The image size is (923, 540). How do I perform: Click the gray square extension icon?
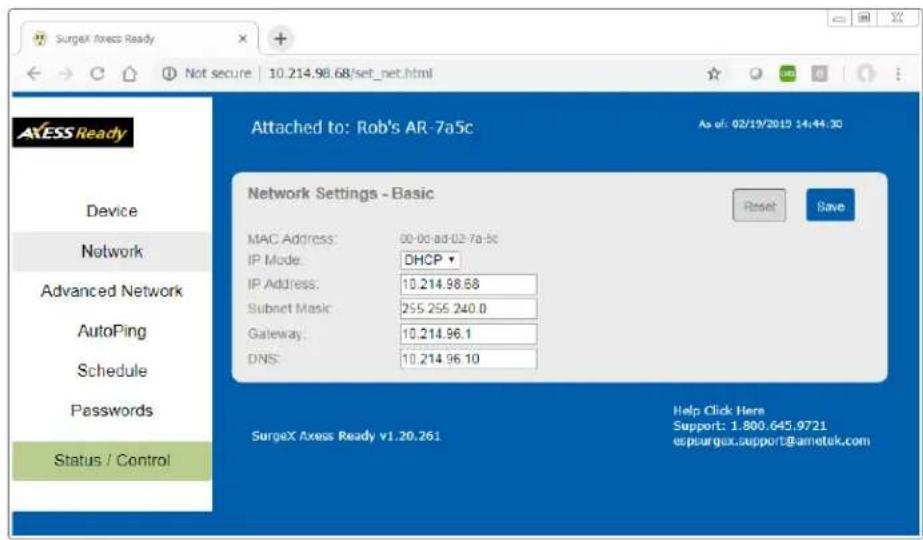pos(819,74)
